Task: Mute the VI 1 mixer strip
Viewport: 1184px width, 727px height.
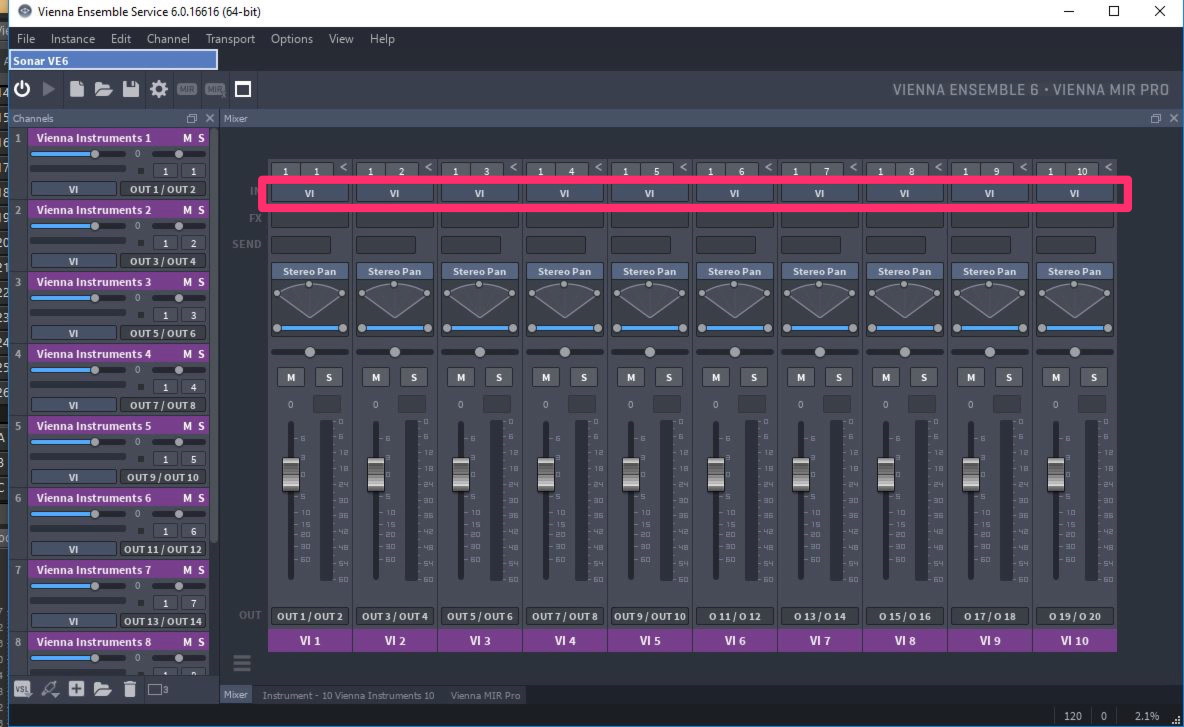Action: [291, 377]
